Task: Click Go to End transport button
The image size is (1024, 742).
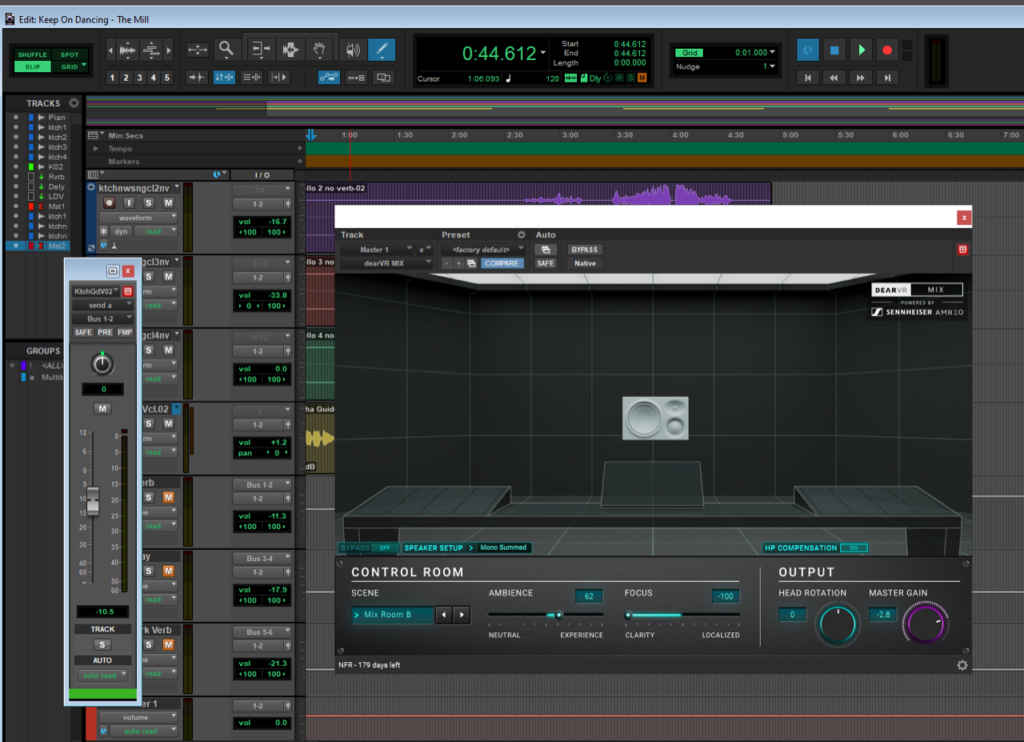Action: [x=887, y=78]
